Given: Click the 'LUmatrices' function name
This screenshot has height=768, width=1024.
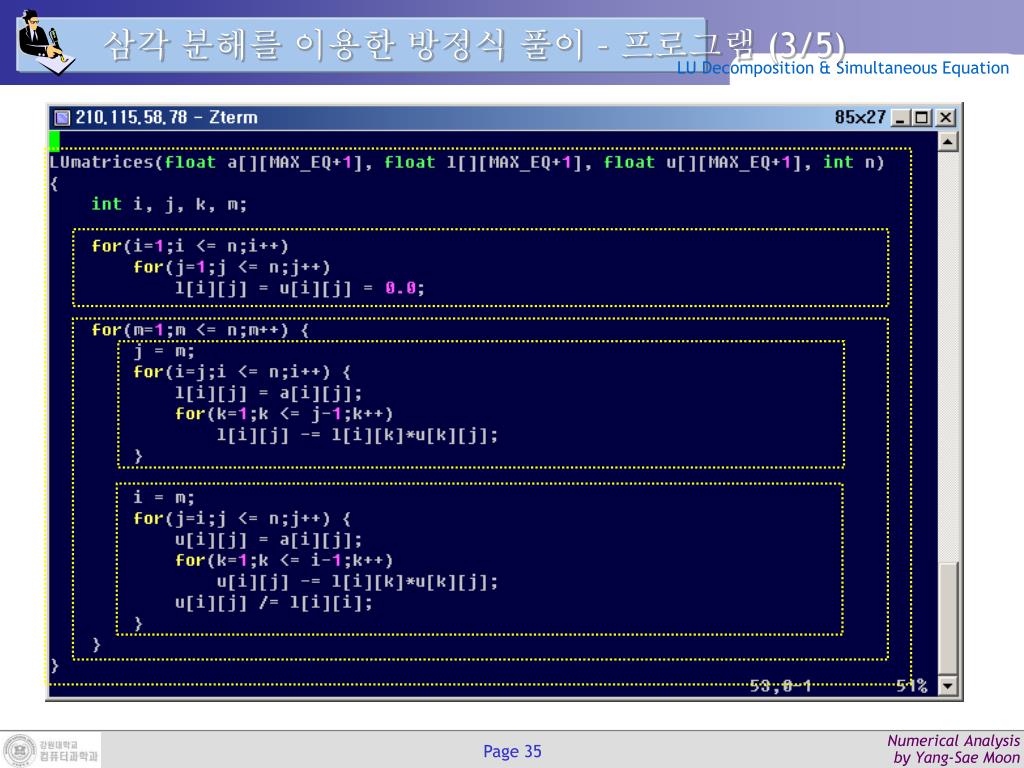Looking at the screenshot, I should [x=101, y=163].
